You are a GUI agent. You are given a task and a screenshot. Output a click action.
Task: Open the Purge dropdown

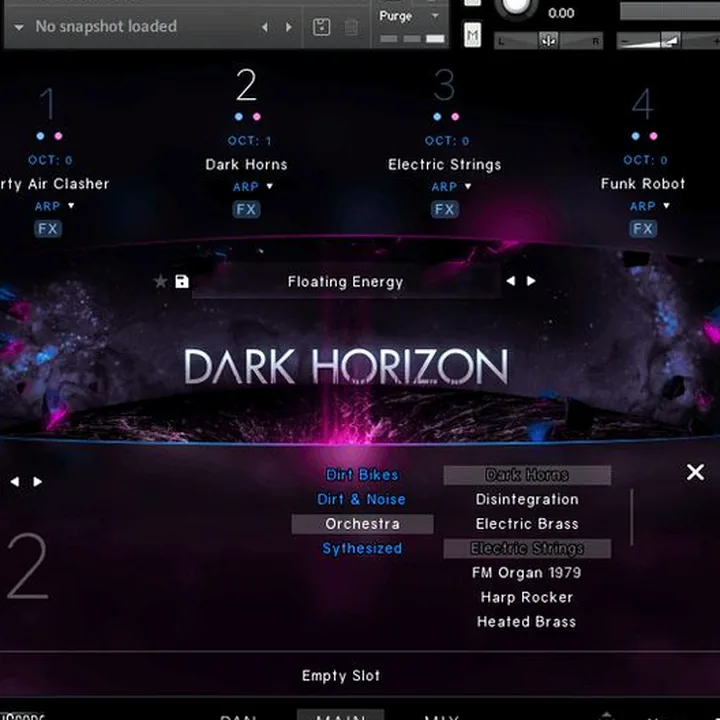(409, 16)
